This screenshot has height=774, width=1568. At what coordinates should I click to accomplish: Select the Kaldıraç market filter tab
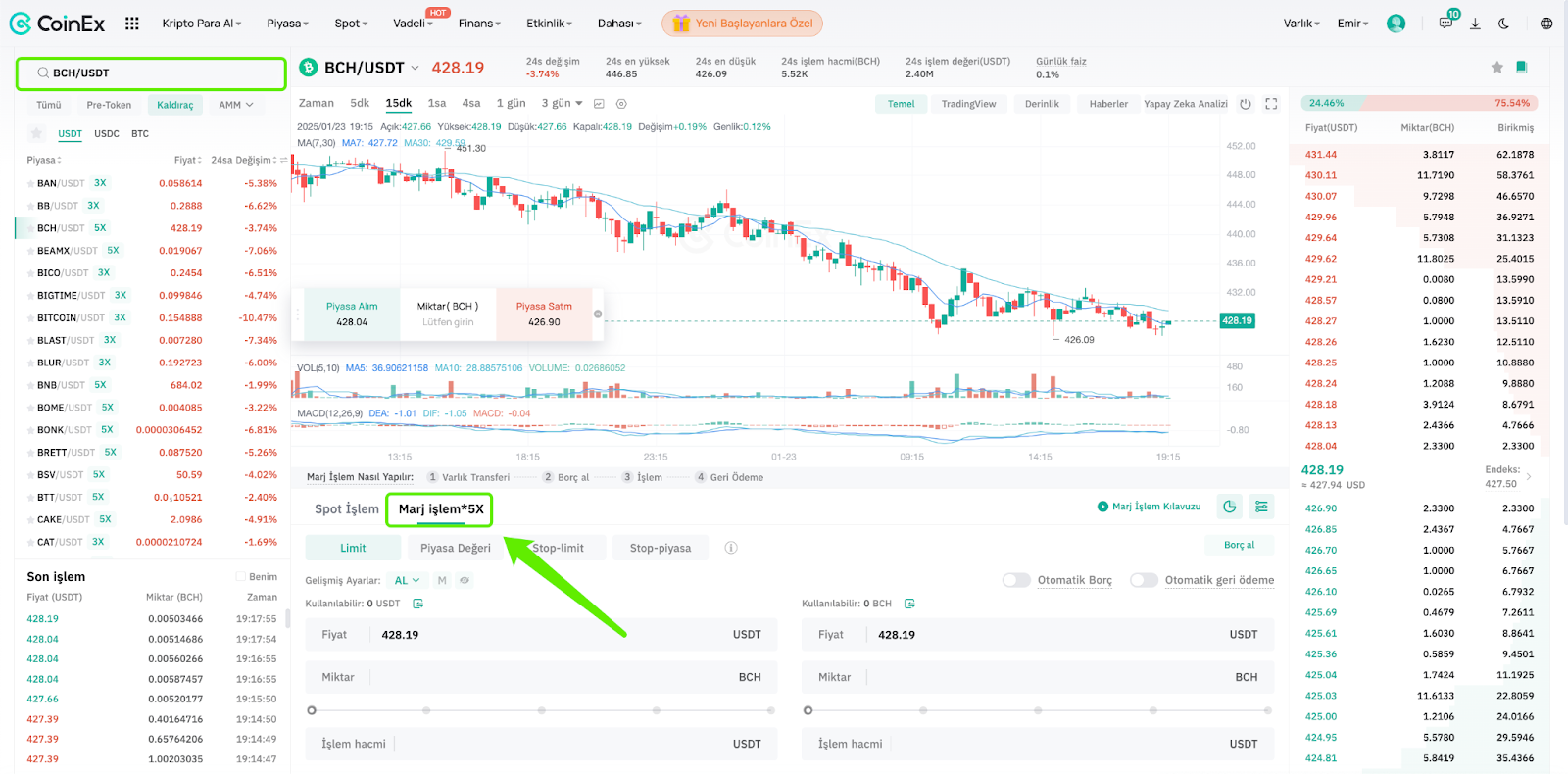(175, 105)
